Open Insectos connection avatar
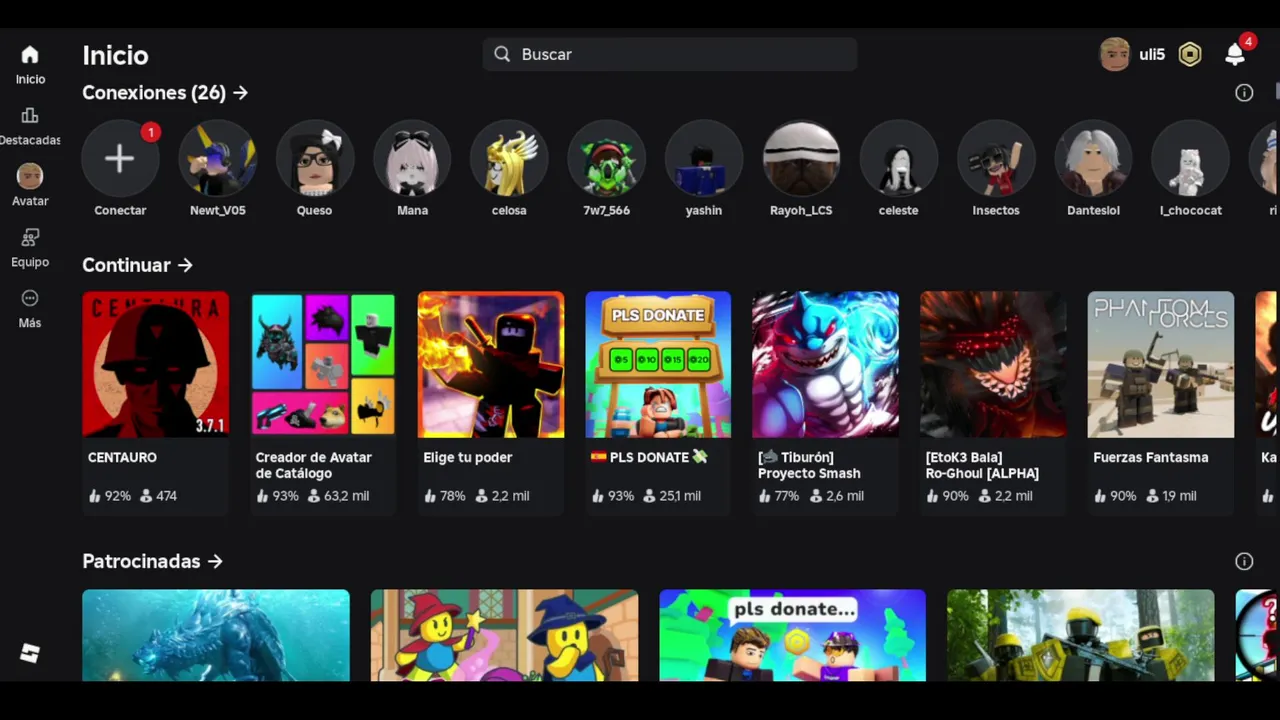This screenshot has width=1280, height=720. (996, 158)
